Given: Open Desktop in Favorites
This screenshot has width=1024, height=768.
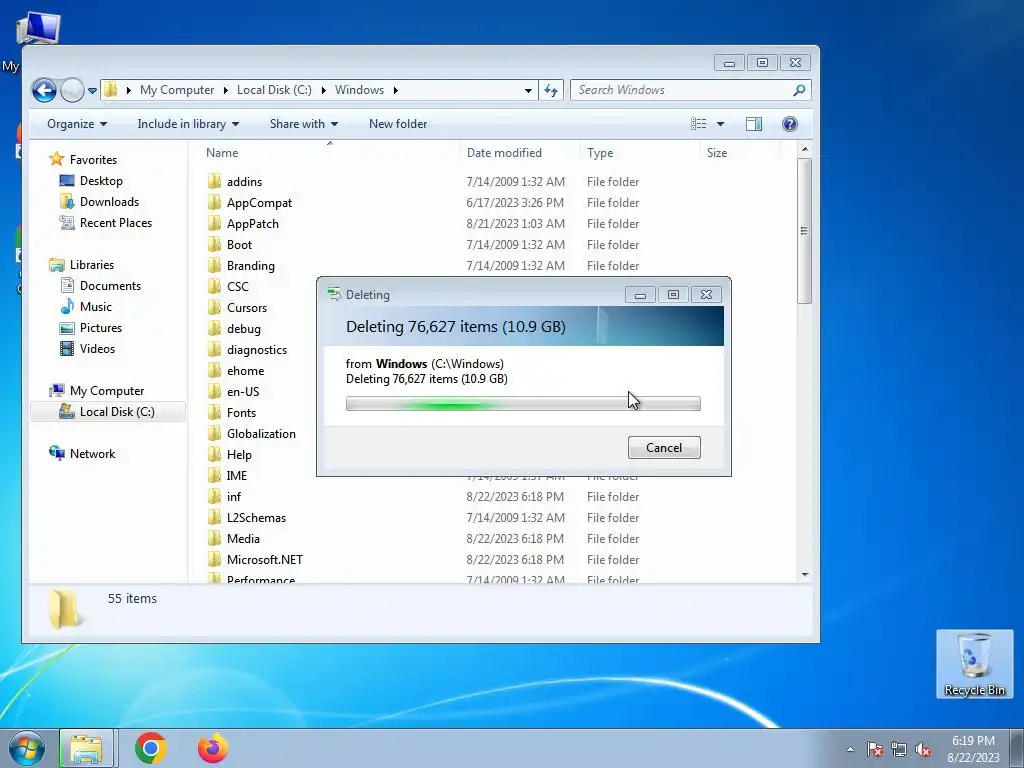Looking at the screenshot, I should click(x=101, y=181).
